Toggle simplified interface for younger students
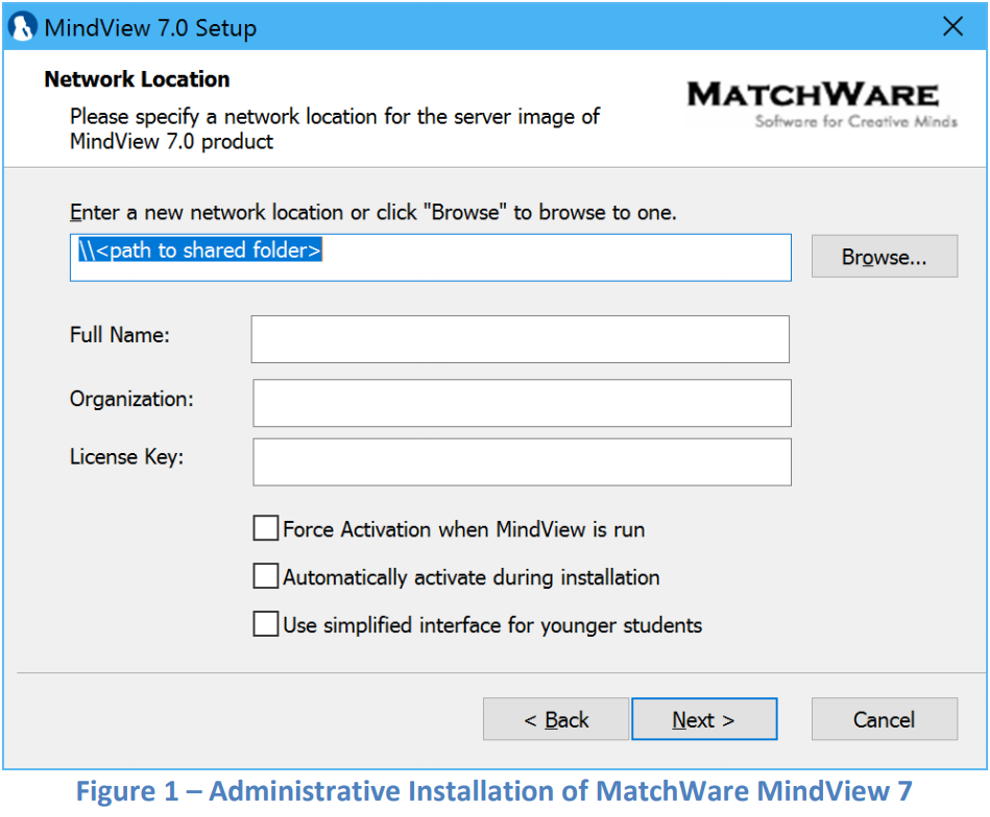This screenshot has height=817, width=990. pos(266,624)
